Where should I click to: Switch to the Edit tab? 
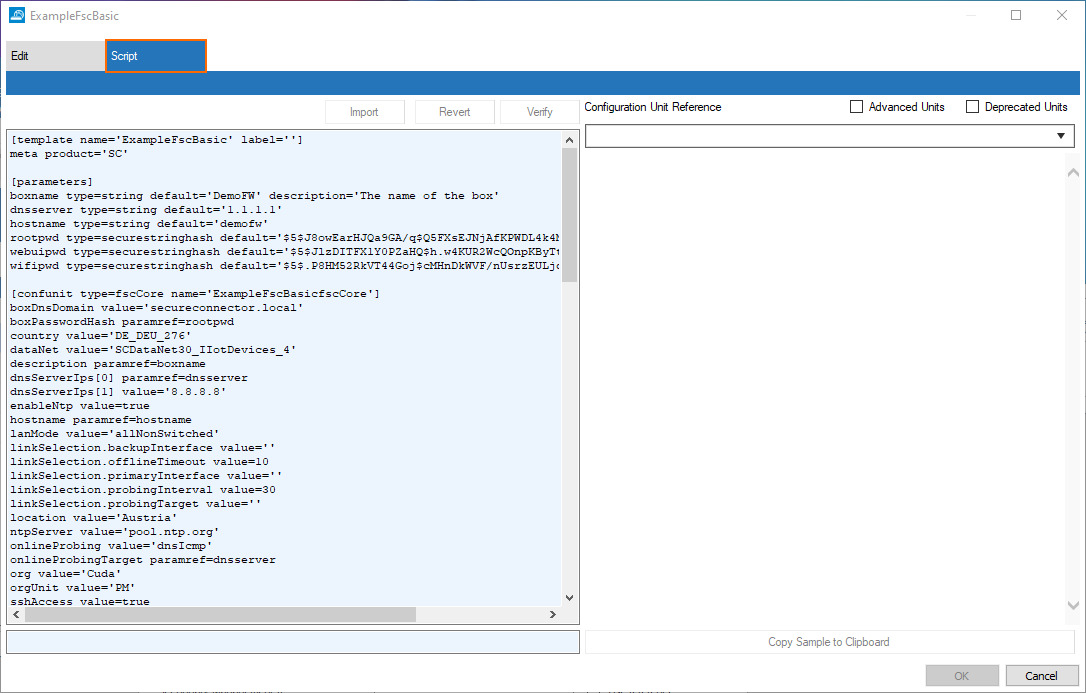click(55, 56)
